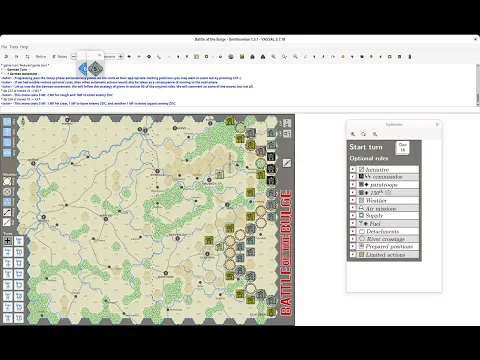Image resolution: width=480 pixels, height=360 pixels.
Task: Toggle the commandos optional rule checkbox
Action: 353,177
